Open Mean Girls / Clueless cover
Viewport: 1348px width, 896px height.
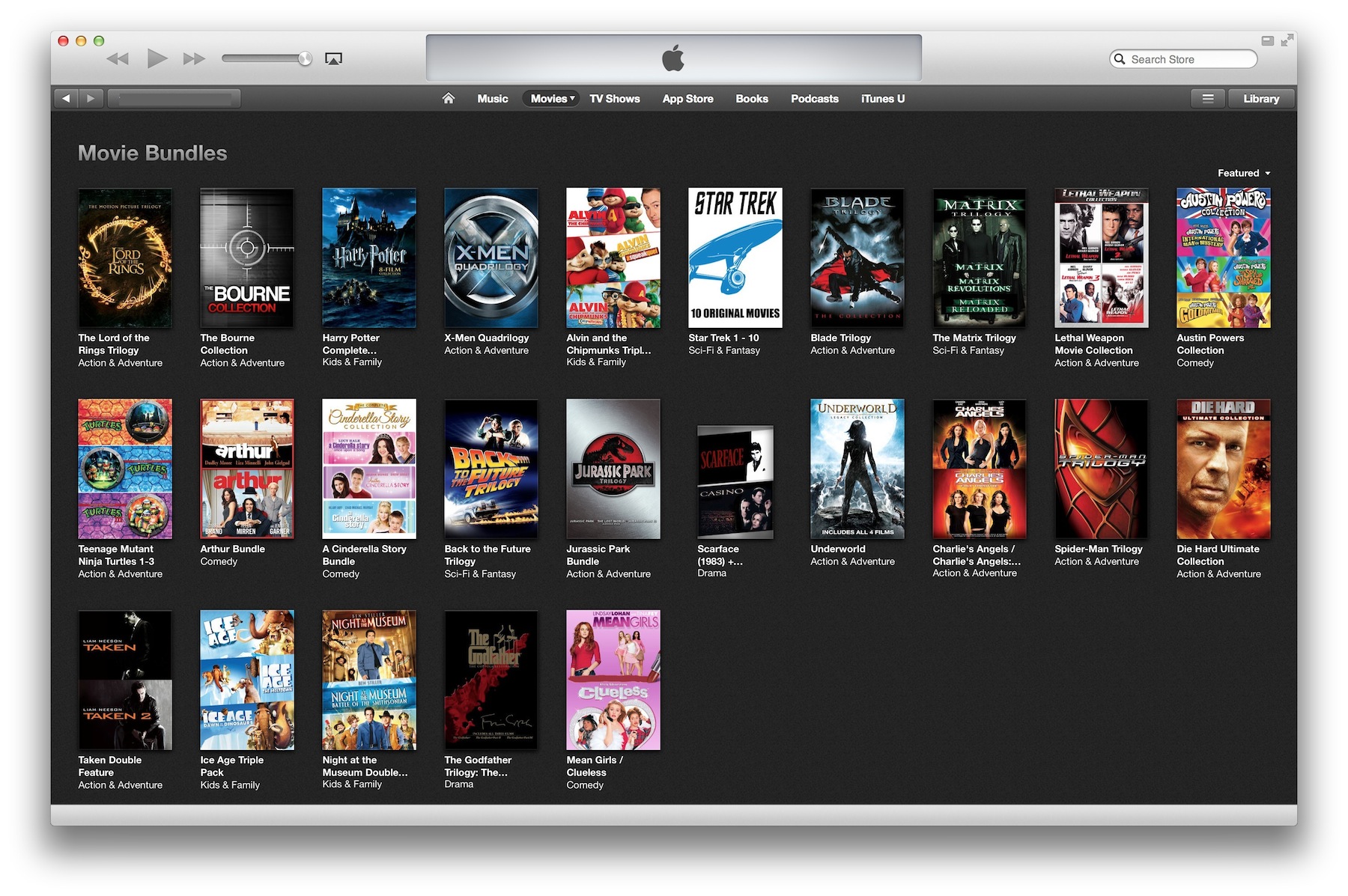click(x=613, y=680)
